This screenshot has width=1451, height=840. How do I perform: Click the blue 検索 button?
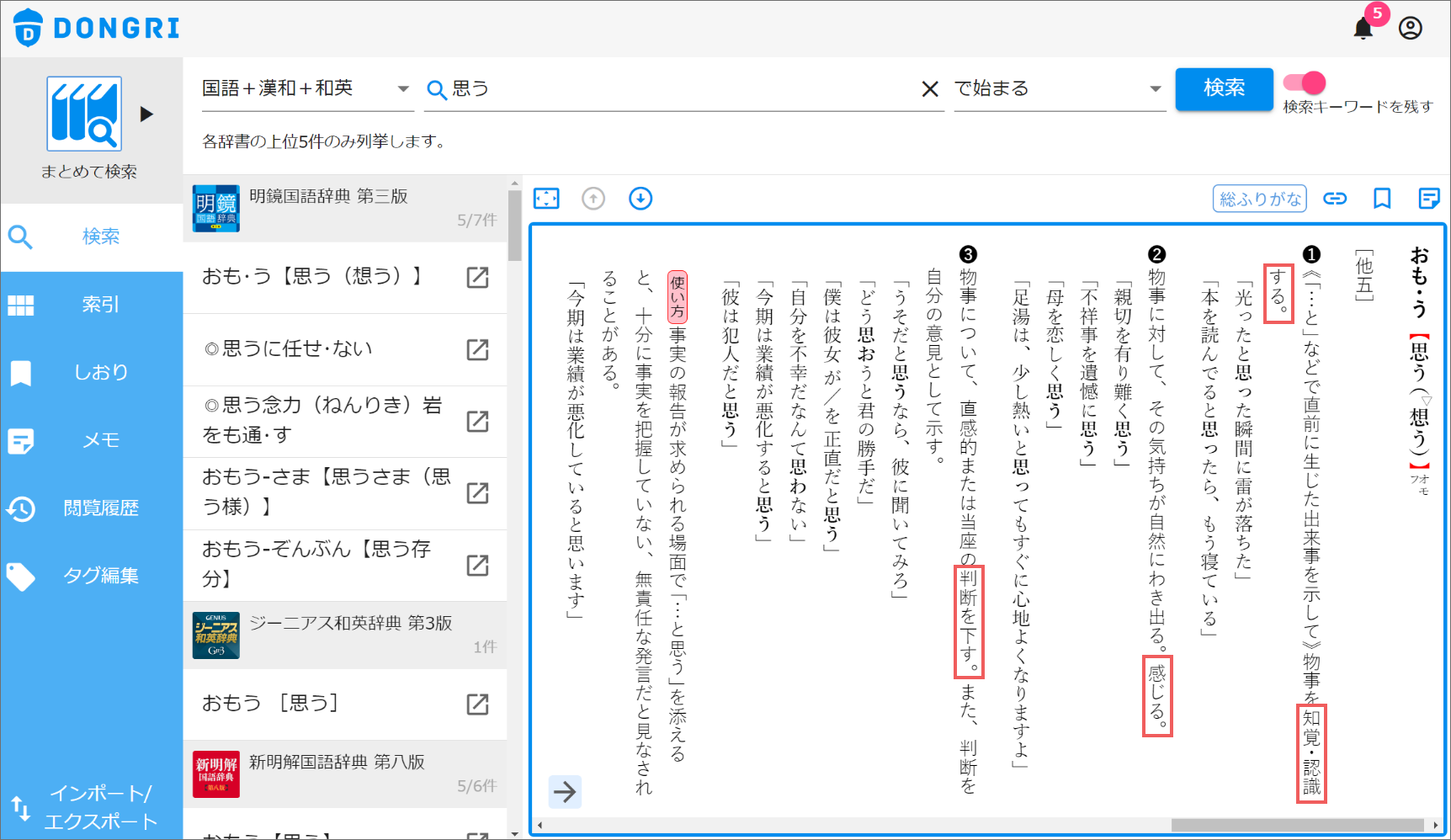point(1224,88)
